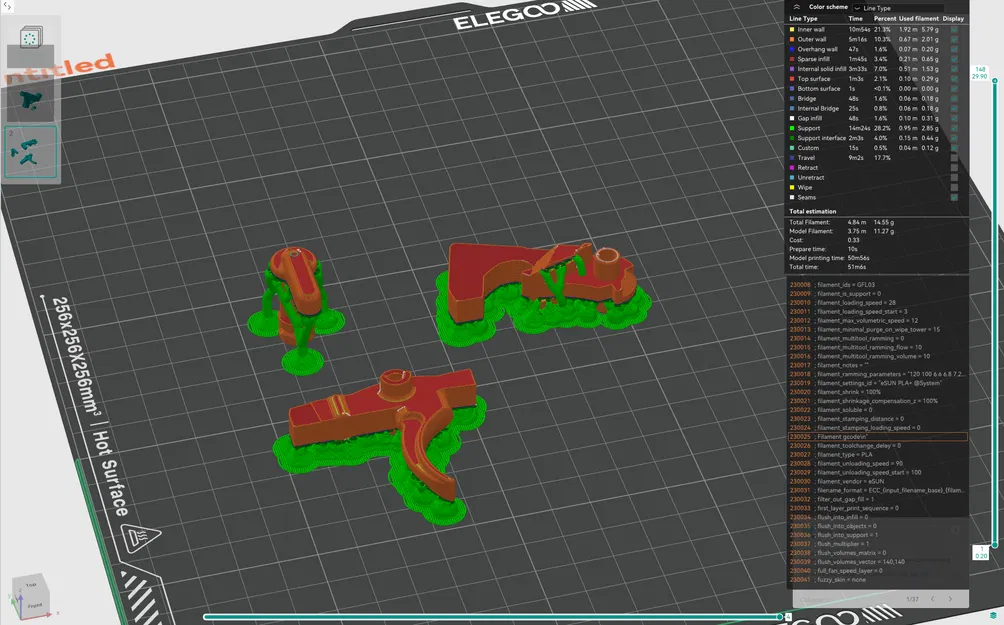The width and height of the screenshot is (1004, 625).
Task: Toggle display of Internal solid infill
Action: click(x=954, y=69)
